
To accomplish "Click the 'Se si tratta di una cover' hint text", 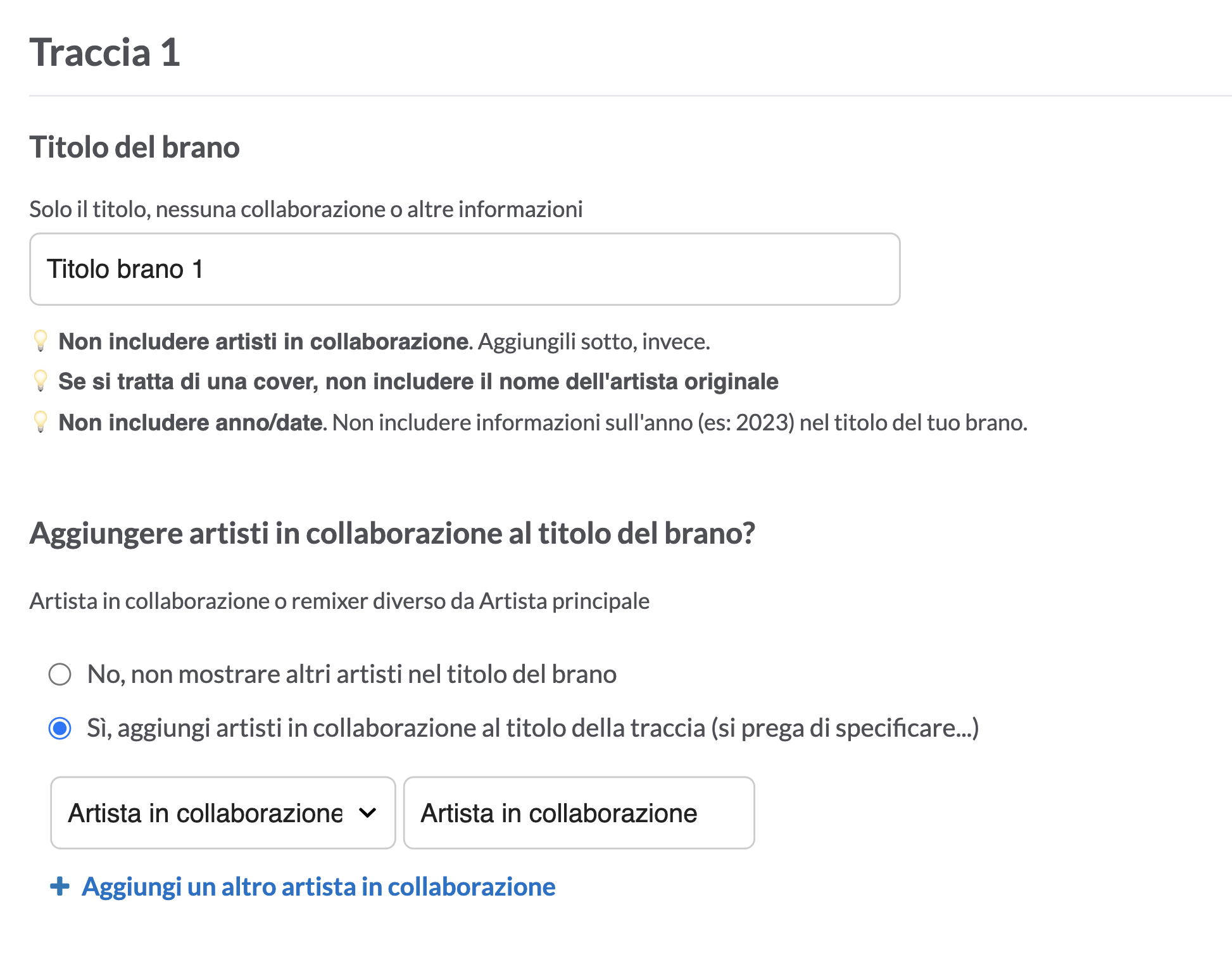I will point(418,382).
